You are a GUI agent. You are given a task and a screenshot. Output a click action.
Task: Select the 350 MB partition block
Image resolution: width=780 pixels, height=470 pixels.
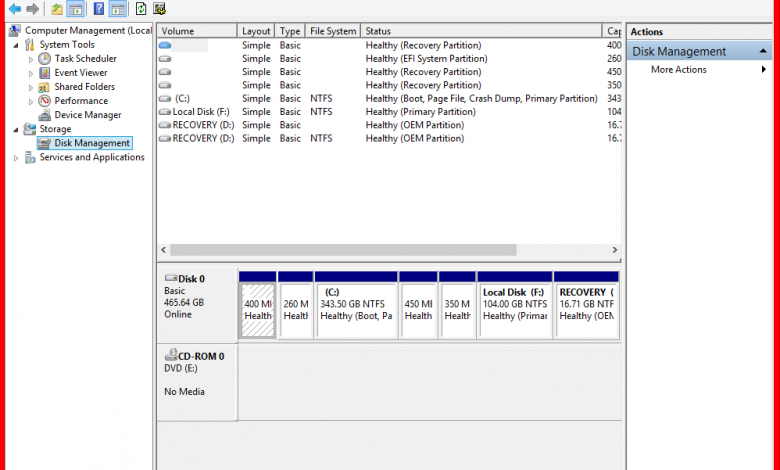(457, 311)
